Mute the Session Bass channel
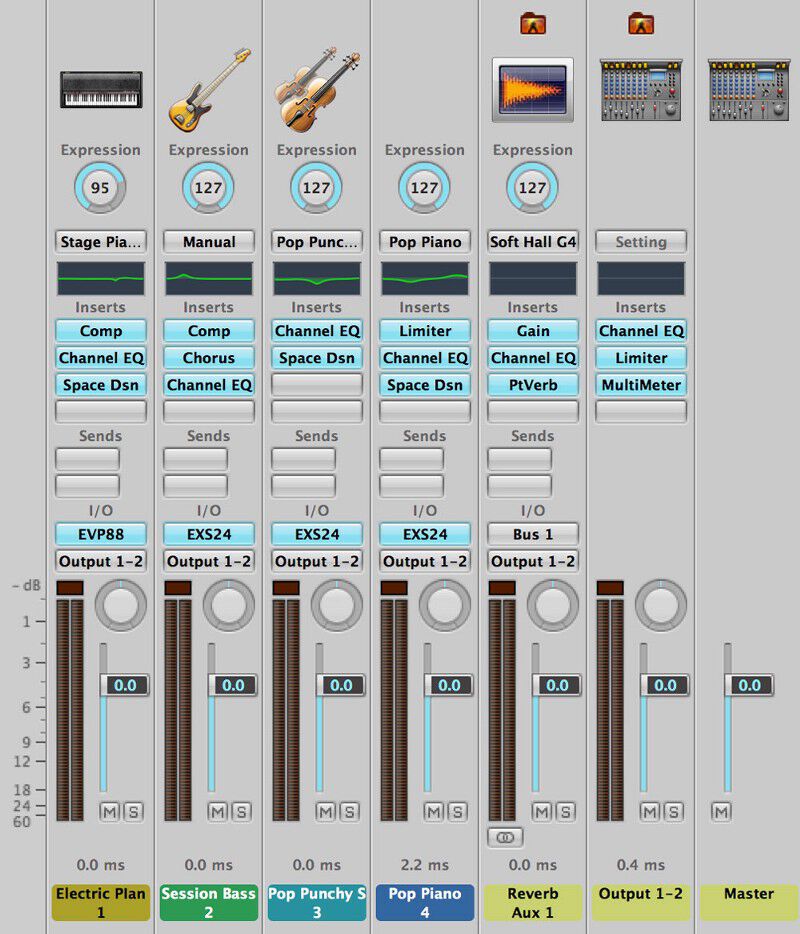The image size is (800, 934). [x=217, y=812]
